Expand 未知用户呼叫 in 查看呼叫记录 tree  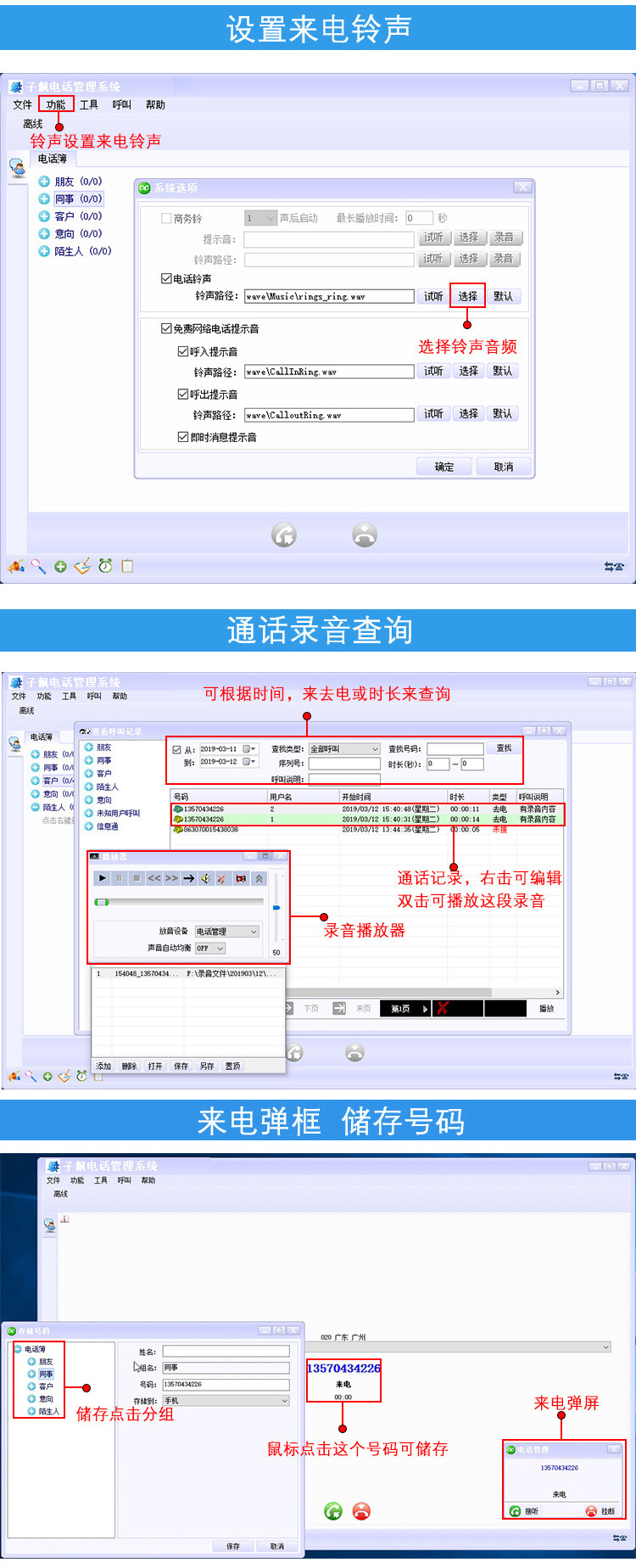(x=88, y=813)
